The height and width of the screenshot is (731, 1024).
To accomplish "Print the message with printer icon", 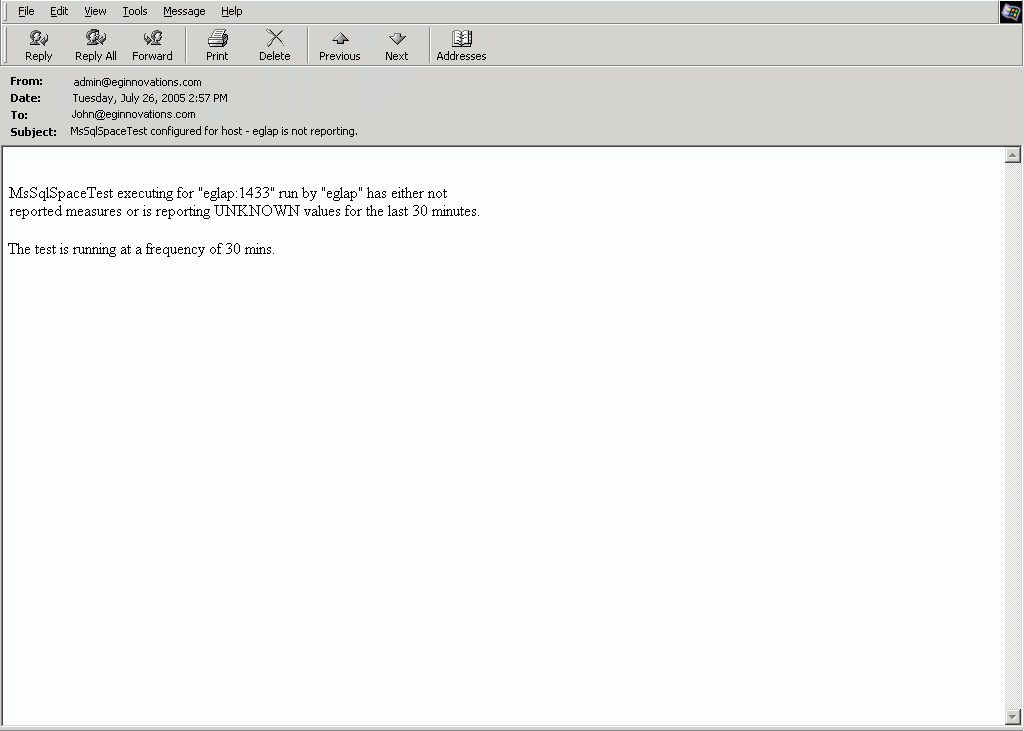I will (217, 45).
